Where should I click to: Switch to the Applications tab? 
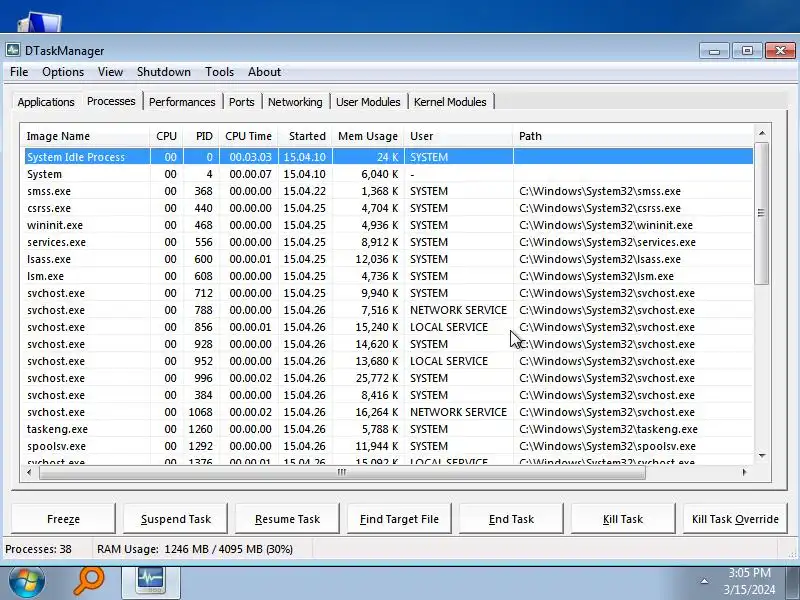[46, 102]
